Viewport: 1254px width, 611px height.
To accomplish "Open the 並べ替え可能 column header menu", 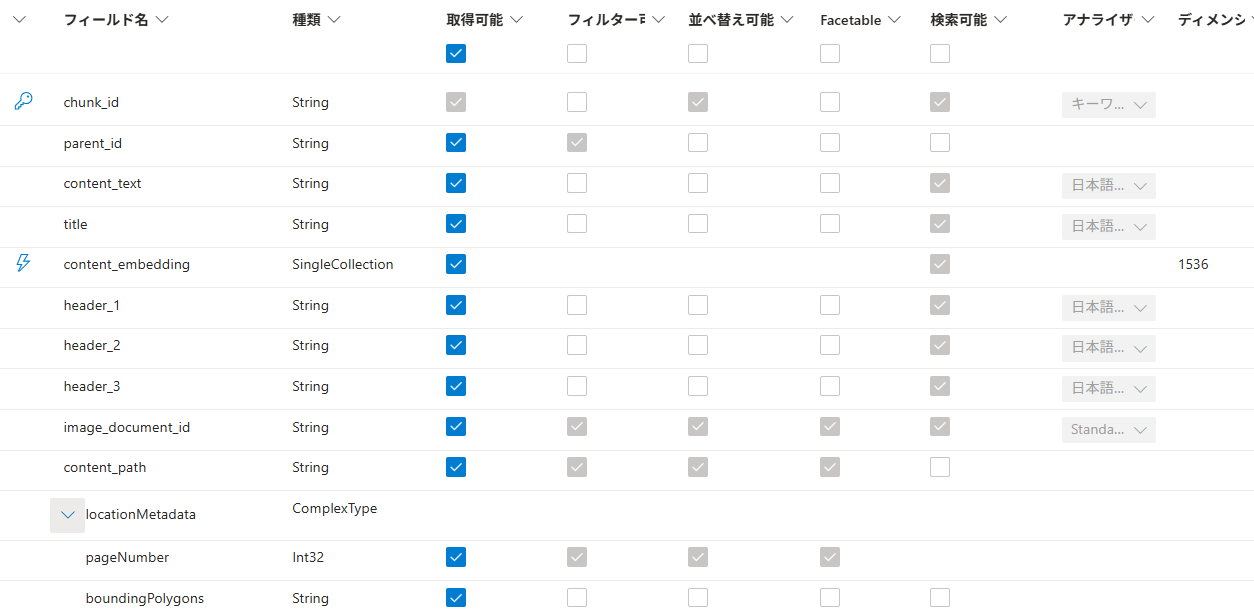I will point(787,20).
